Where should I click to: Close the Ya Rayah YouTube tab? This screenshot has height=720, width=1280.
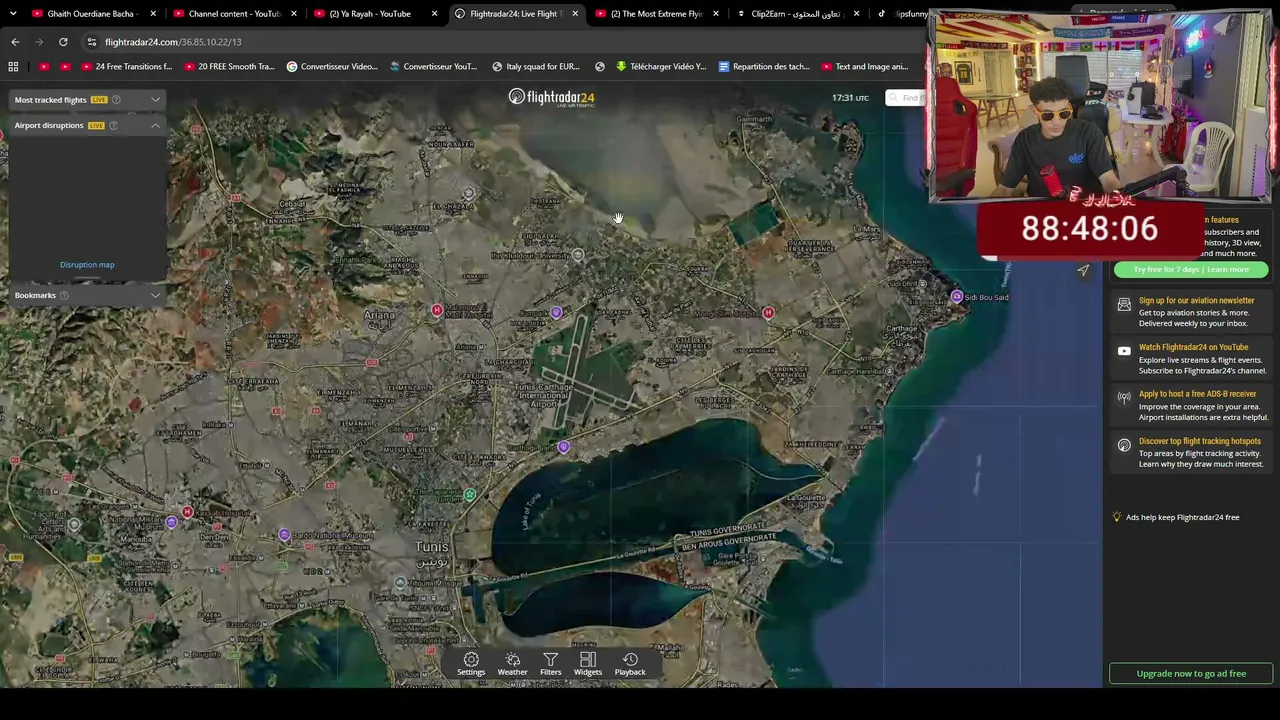(434, 14)
